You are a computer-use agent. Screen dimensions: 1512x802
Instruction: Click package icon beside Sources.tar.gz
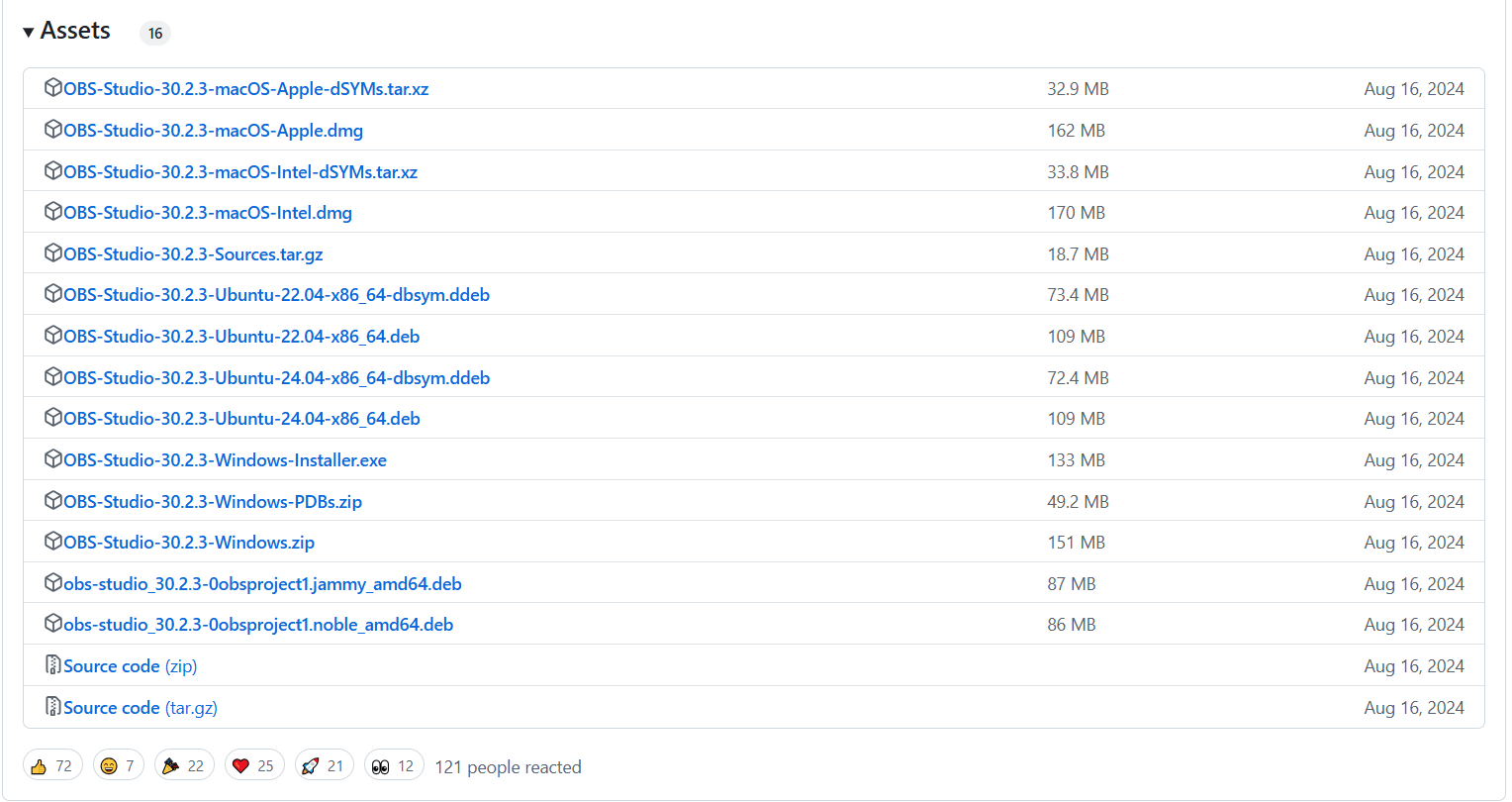53,253
